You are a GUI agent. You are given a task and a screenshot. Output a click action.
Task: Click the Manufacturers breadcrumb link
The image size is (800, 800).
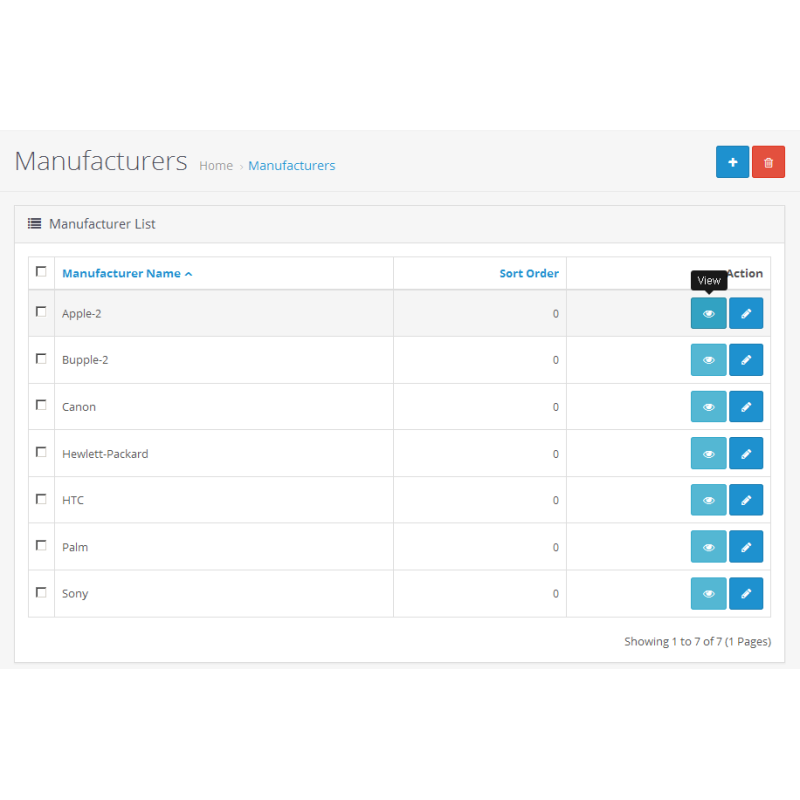coord(291,166)
